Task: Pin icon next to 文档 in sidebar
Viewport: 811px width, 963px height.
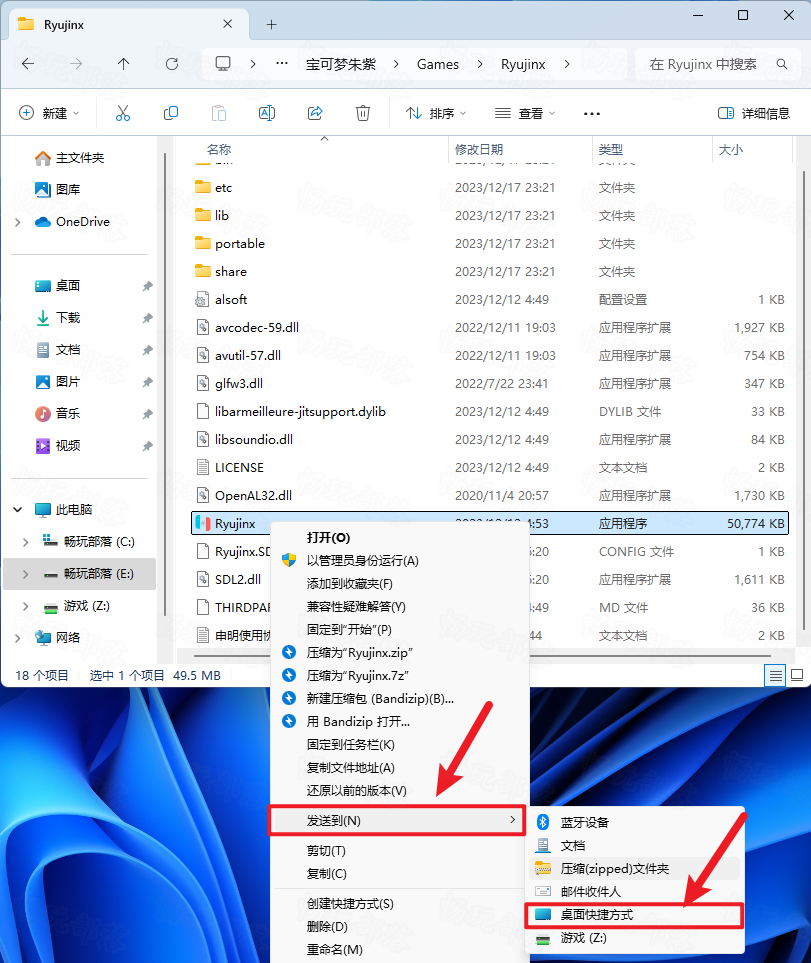Action: [x=147, y=350]
